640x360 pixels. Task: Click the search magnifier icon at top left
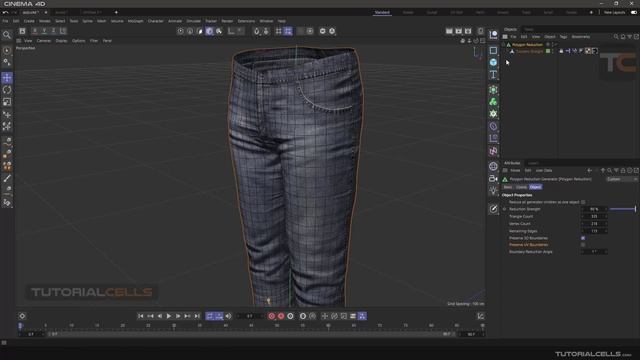pyautogui.click(x=7, y=35)
